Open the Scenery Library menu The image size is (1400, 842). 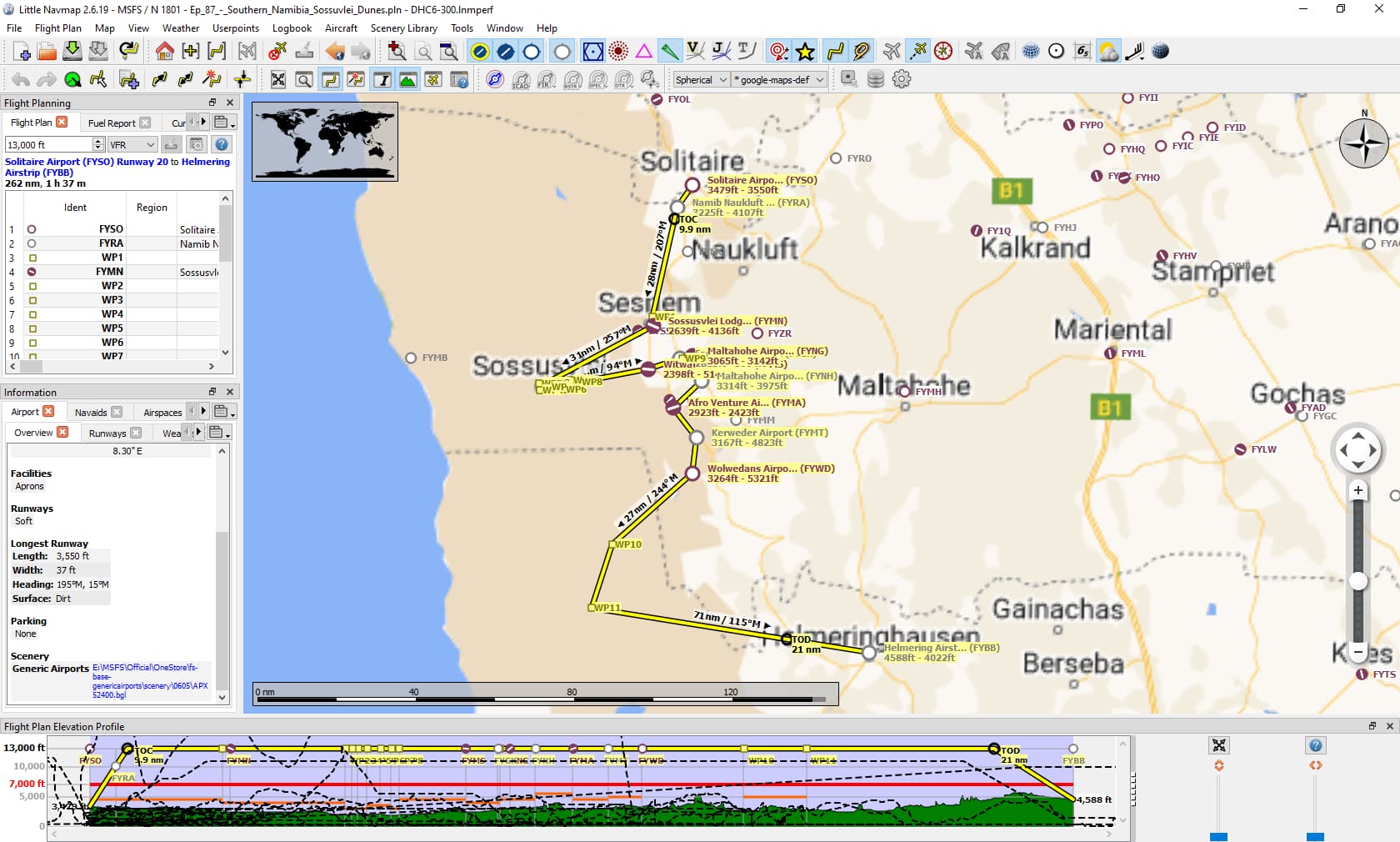click(403, 28)
